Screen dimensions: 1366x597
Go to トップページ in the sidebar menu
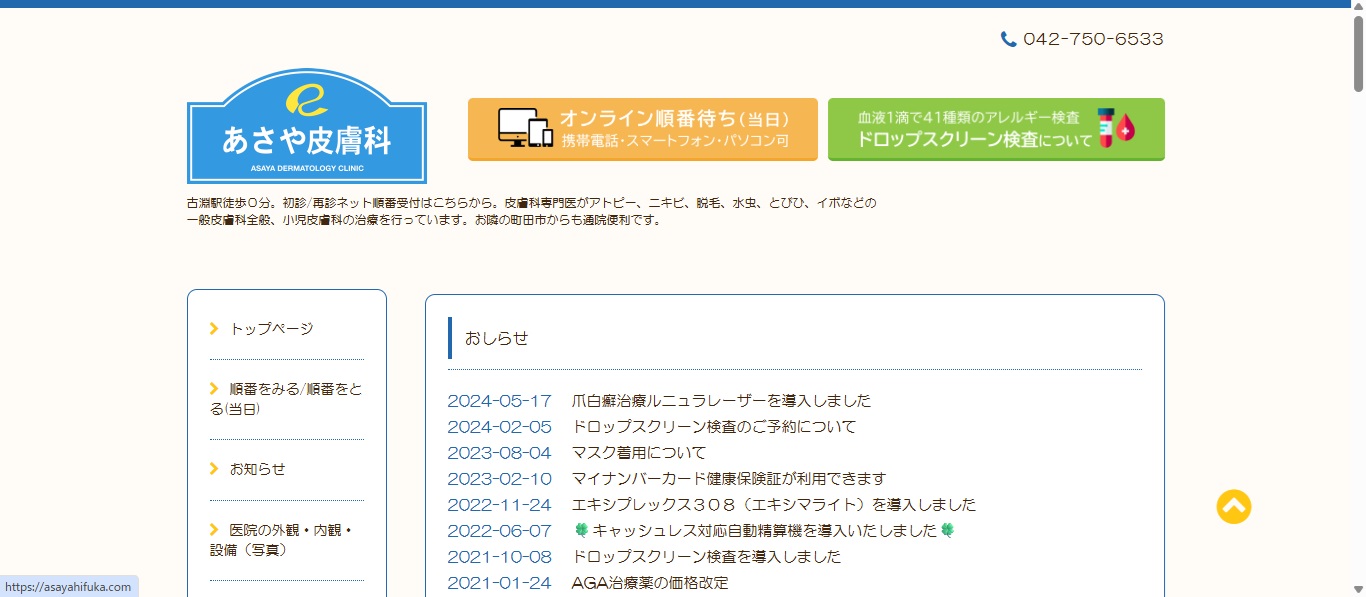(271, 328)
